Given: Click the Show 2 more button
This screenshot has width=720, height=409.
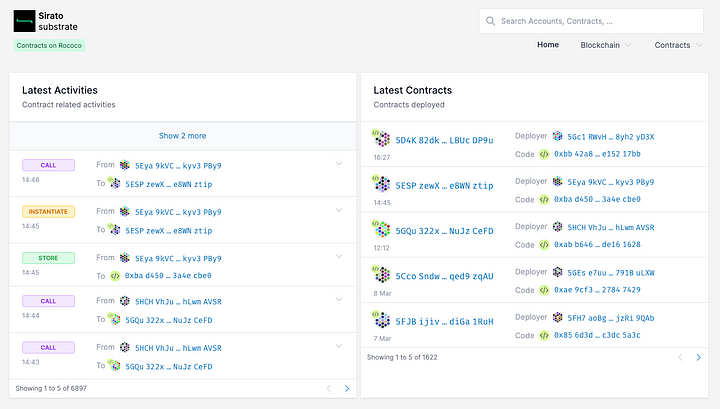Looking at the screenshot, I should (182, 135).
